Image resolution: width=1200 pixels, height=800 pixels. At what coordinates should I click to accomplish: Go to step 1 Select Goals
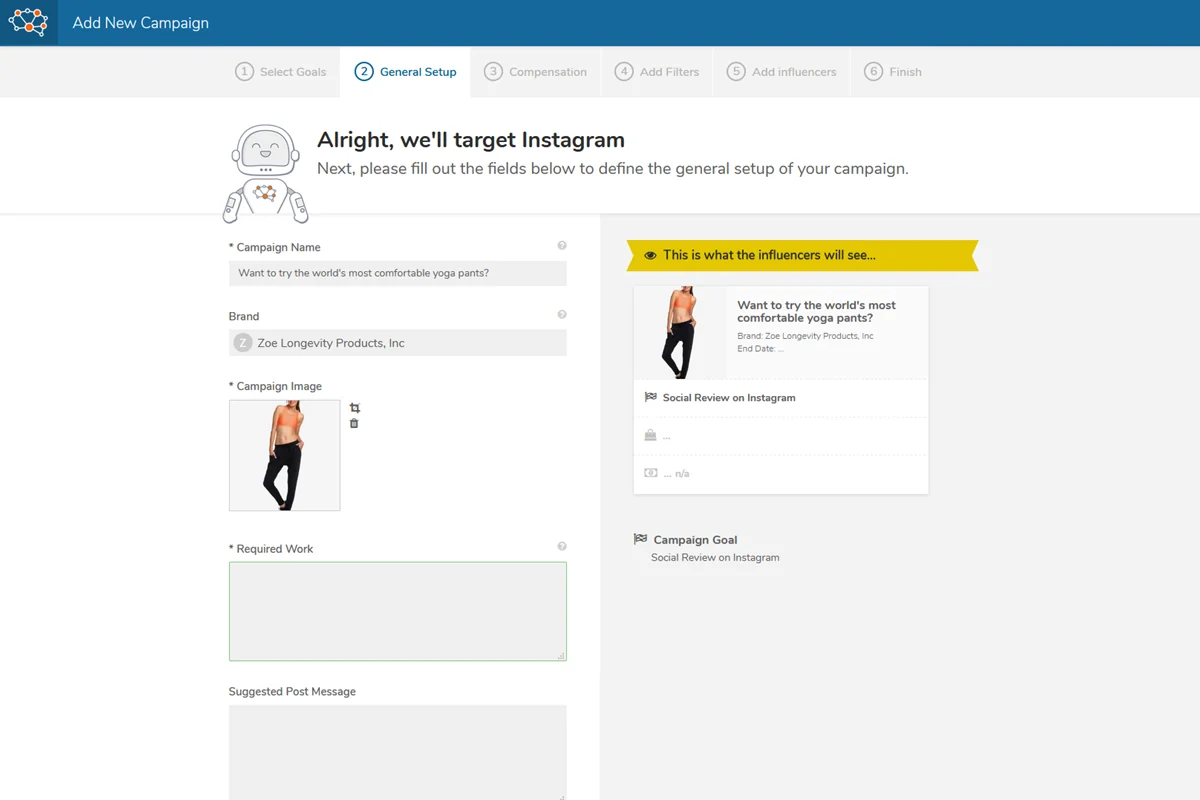click(x=281, y=72)
